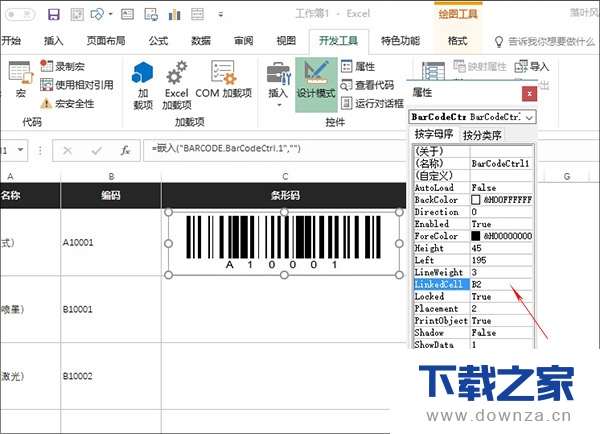
Task: Select the (名称) property row
Action: click(473, 163)
